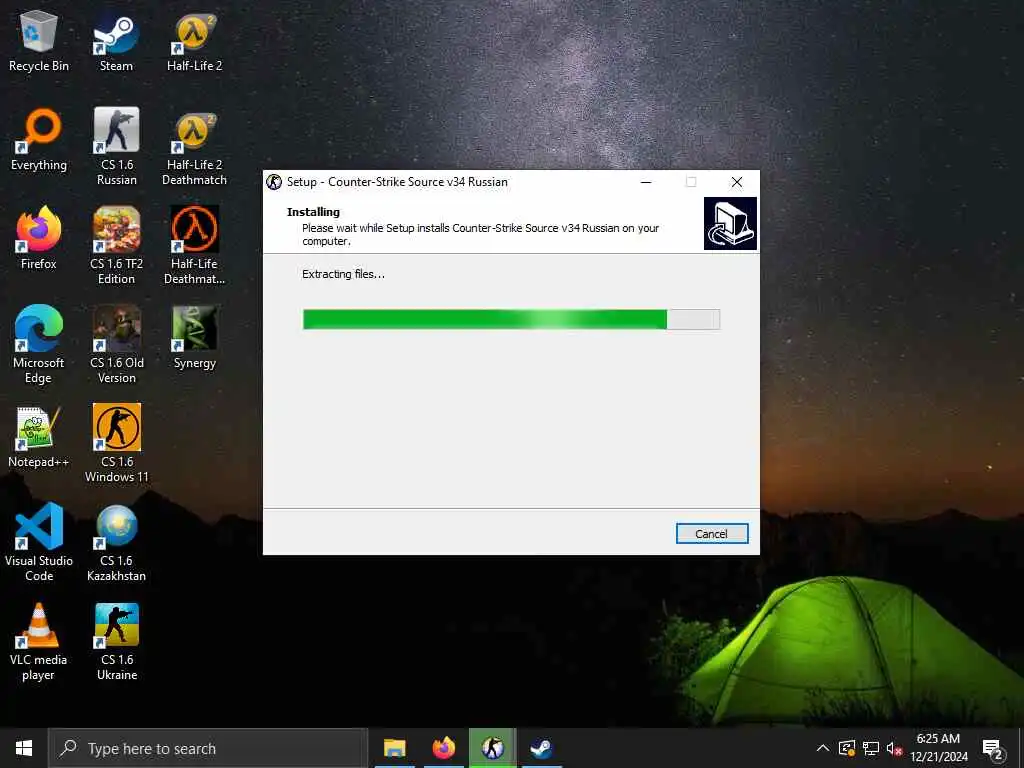Select the Half-Life 2 Deathmatch shortcut
1024x768 pixels.
195,146
